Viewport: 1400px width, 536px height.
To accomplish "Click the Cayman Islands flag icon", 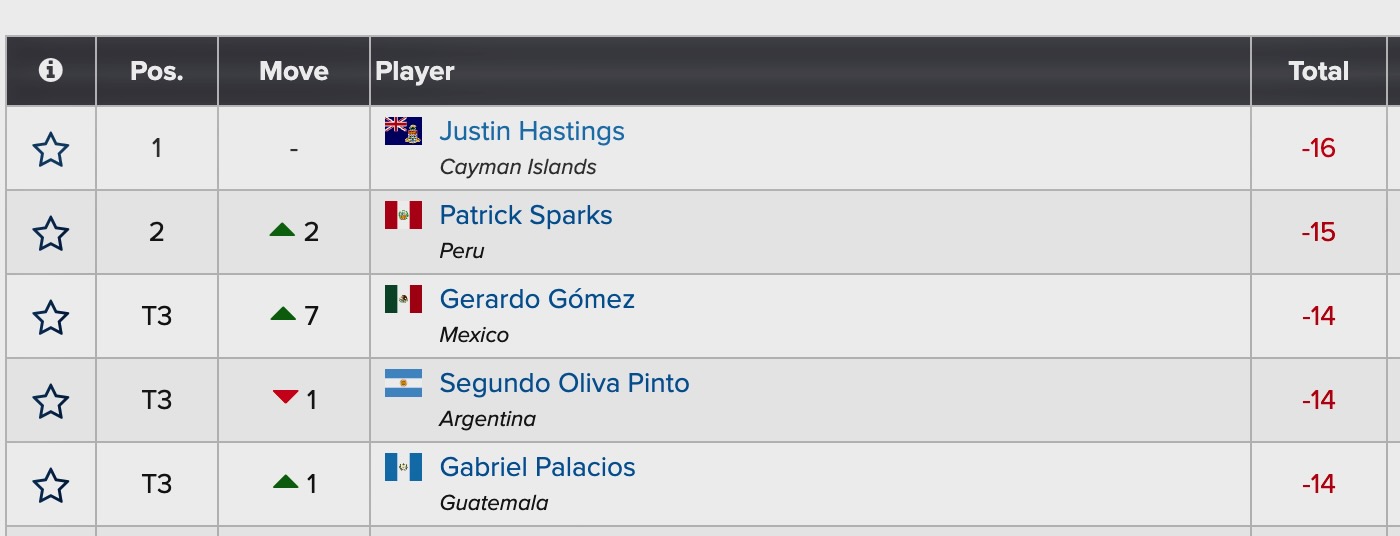I will (x=403, y=131).
